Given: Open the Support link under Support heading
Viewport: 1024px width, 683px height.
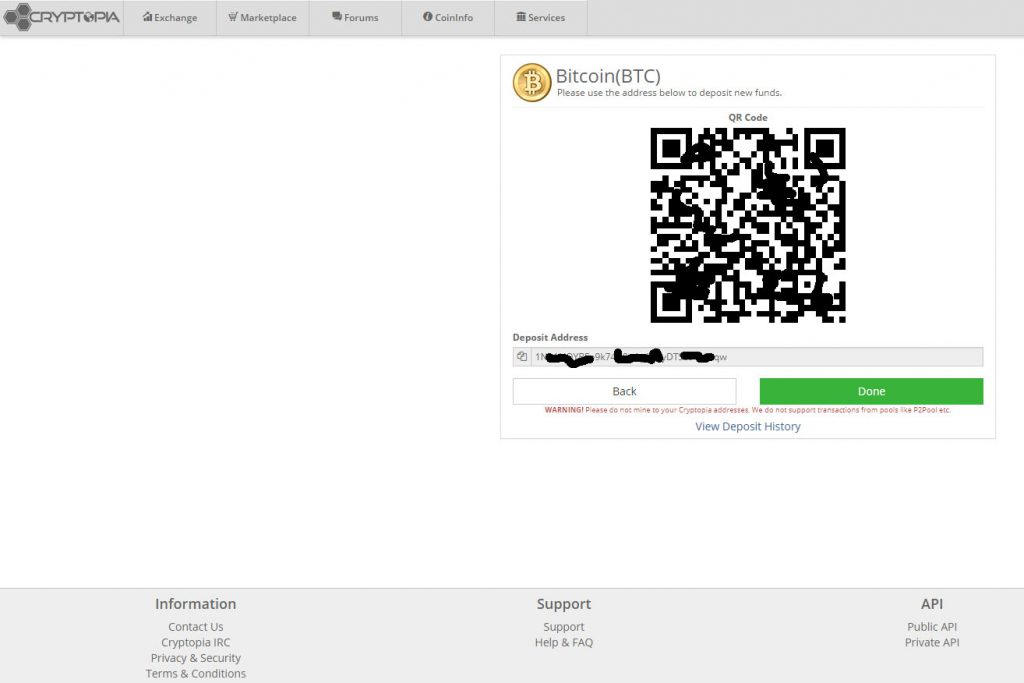Looking at the screenshot, I should (x=564, y=627).
